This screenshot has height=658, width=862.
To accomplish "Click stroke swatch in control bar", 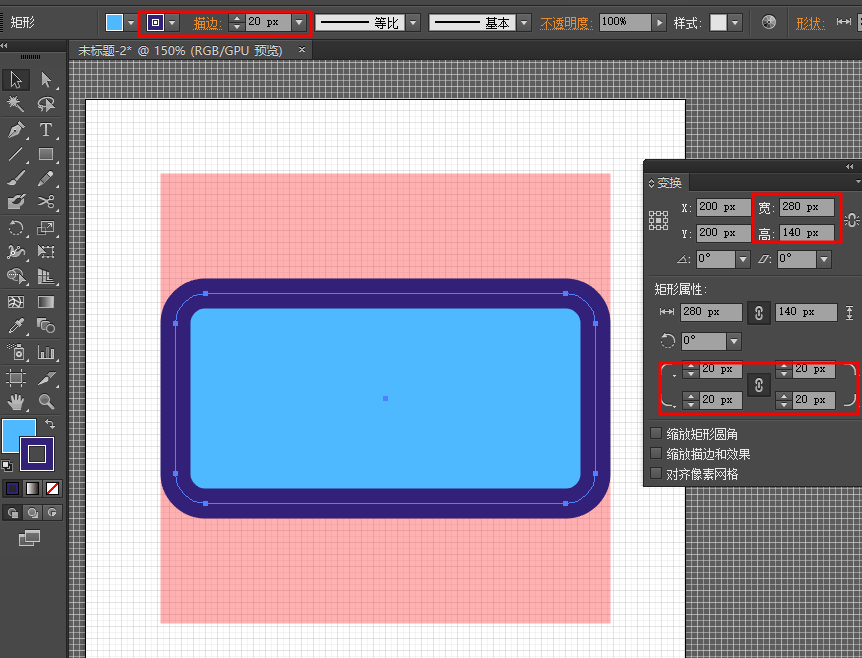I will click(156, 23).
